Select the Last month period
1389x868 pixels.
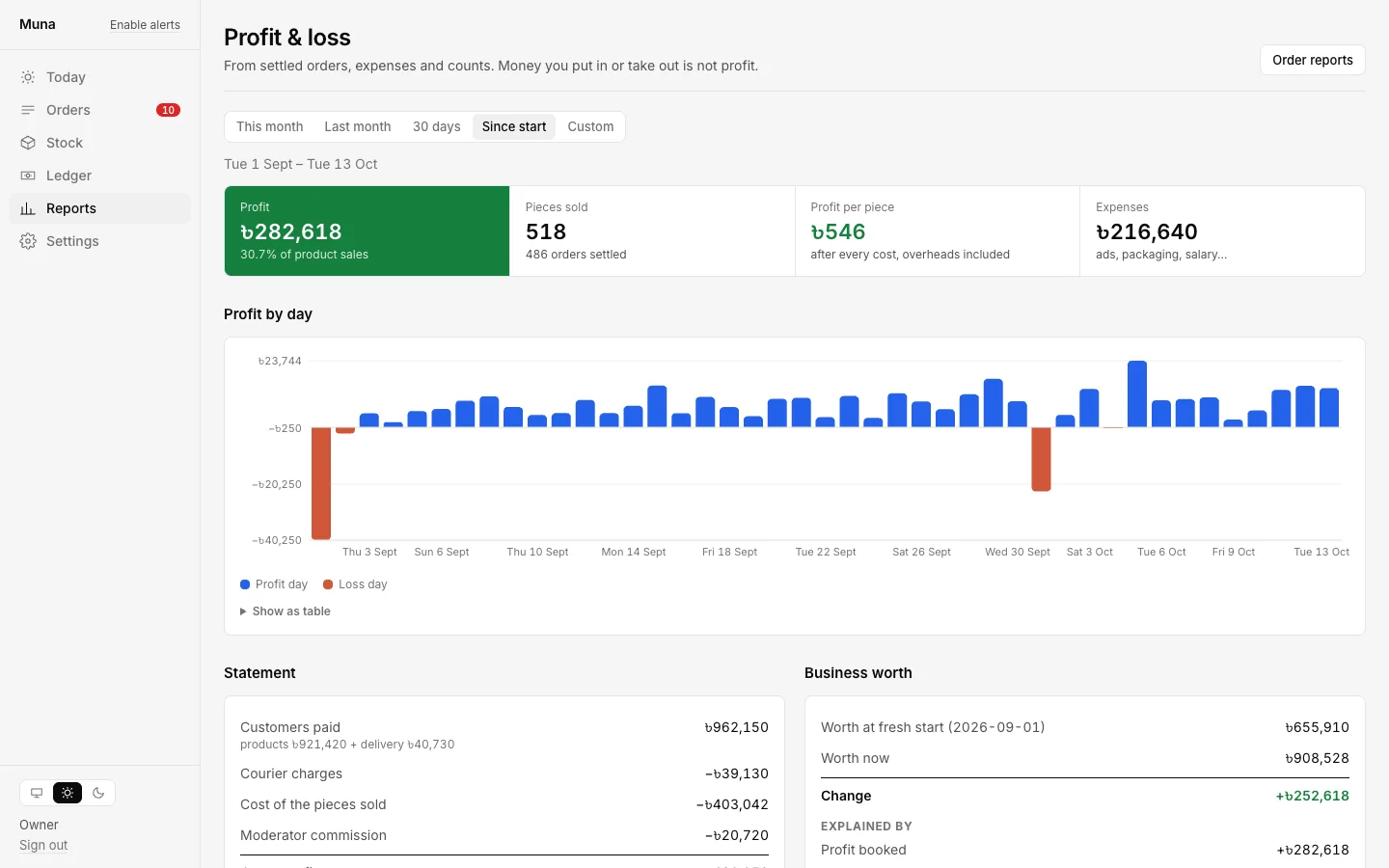358,126
